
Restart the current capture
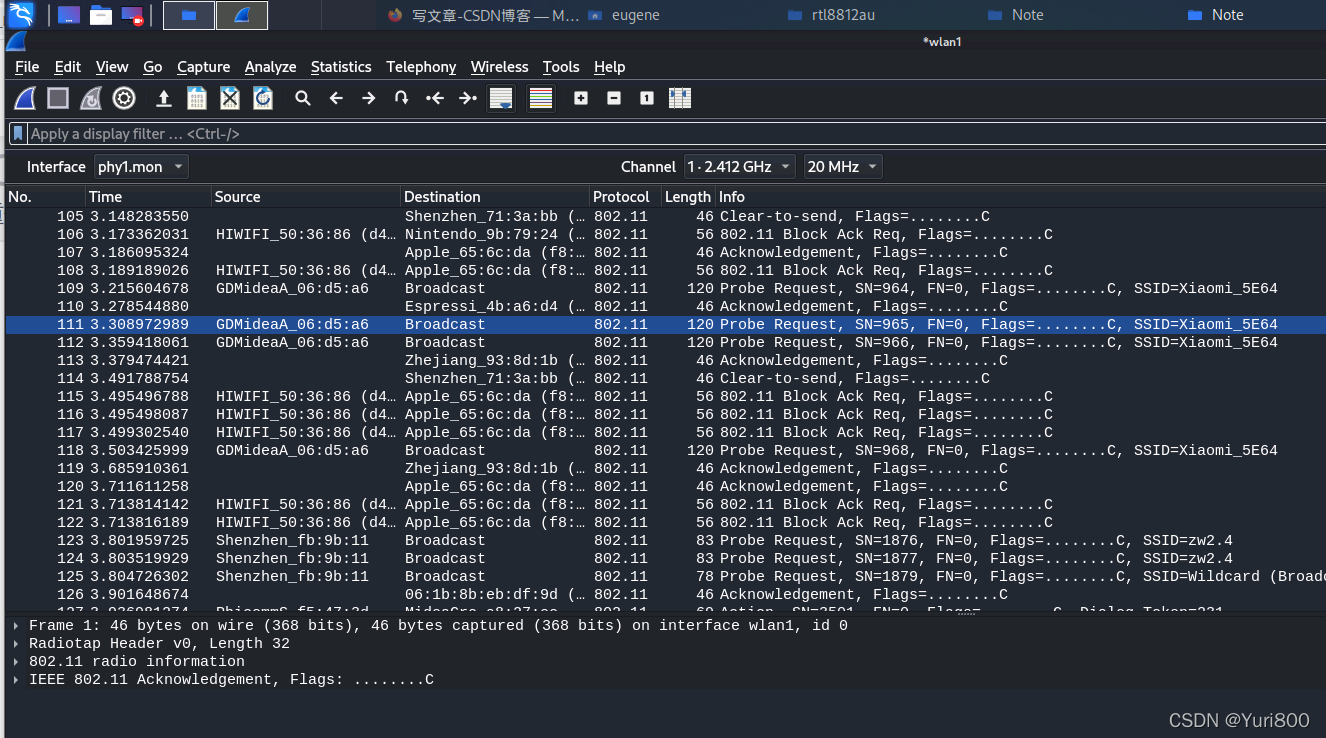[x=91, y=98]
